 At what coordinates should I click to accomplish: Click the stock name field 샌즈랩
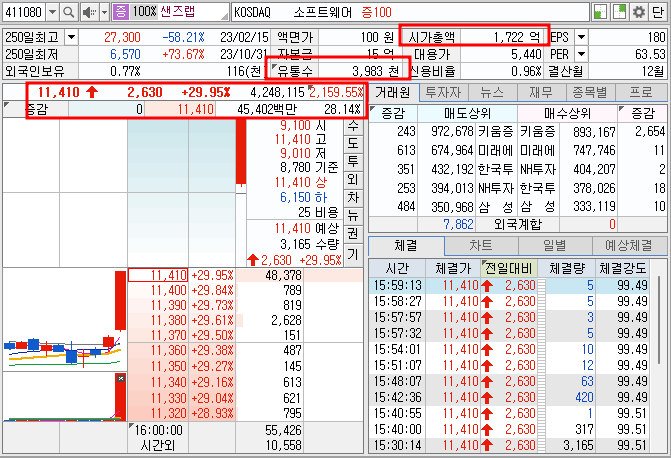click(x=192, y=12)
